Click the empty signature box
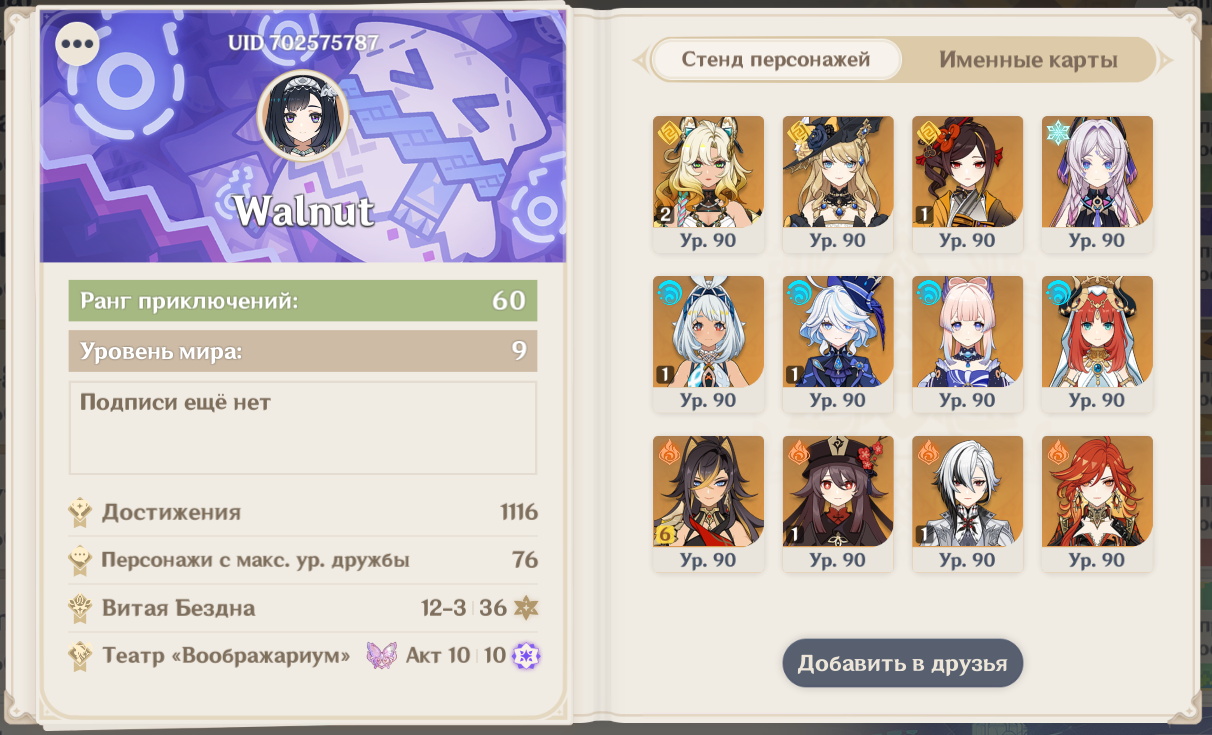The width and height of the screenshot is (1212, 735). point(303,427)
